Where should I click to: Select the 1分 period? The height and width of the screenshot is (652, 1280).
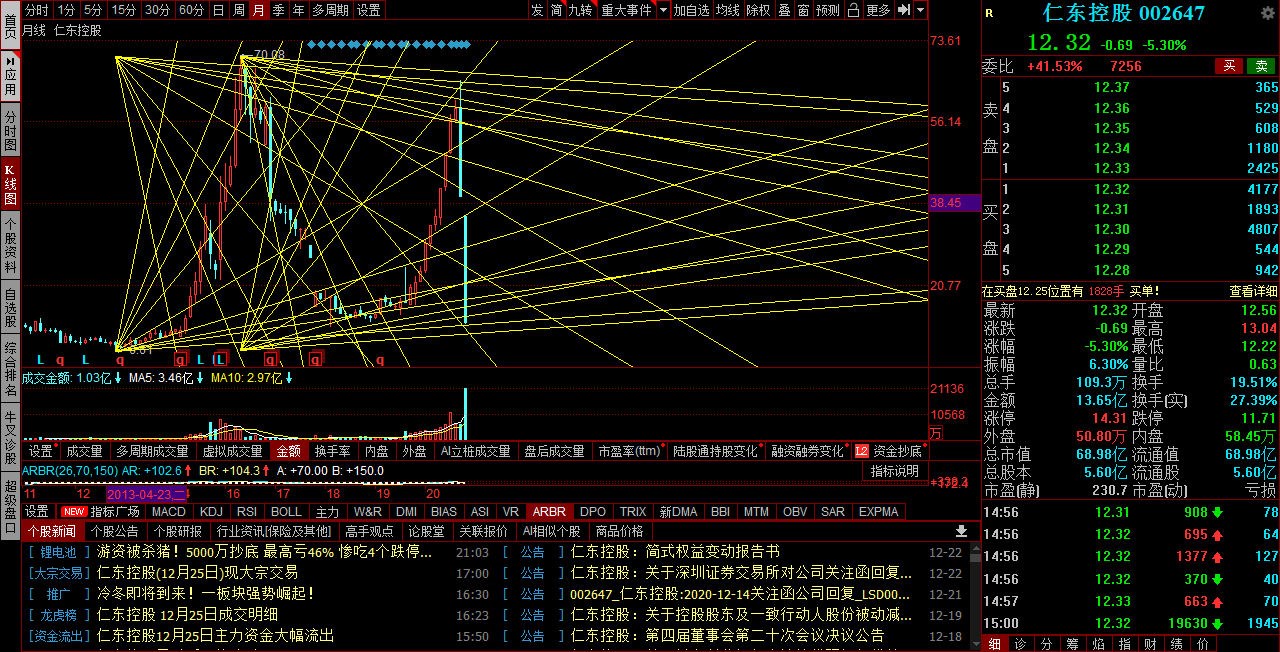[x=66, y=10]
